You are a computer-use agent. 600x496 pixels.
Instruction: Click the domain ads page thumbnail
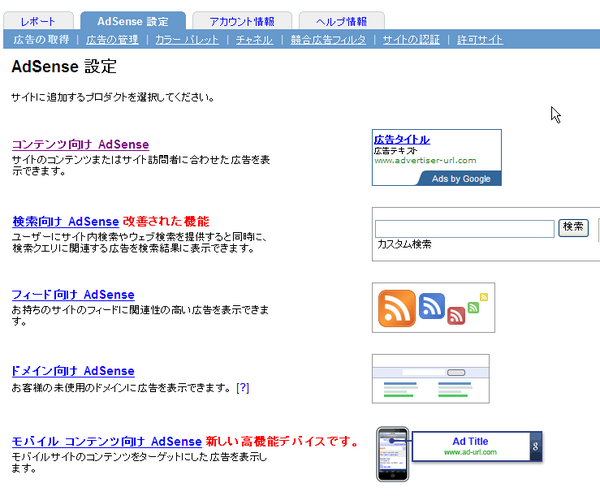(x=430, y=379)
